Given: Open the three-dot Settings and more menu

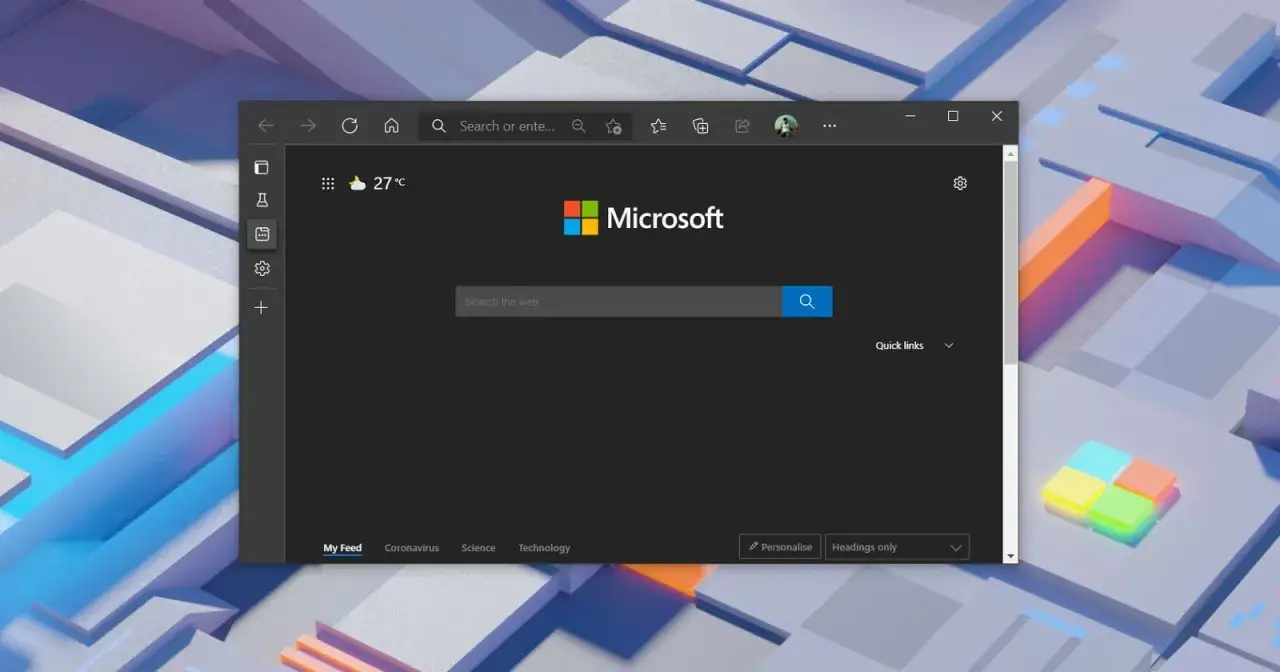Looking at the screenshot, I should point(829,126).
